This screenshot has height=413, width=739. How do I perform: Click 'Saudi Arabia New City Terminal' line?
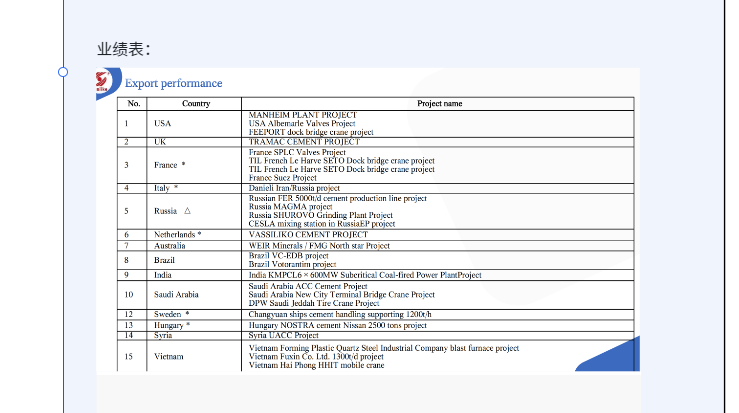pyautogui.click(x=342, y=295)
